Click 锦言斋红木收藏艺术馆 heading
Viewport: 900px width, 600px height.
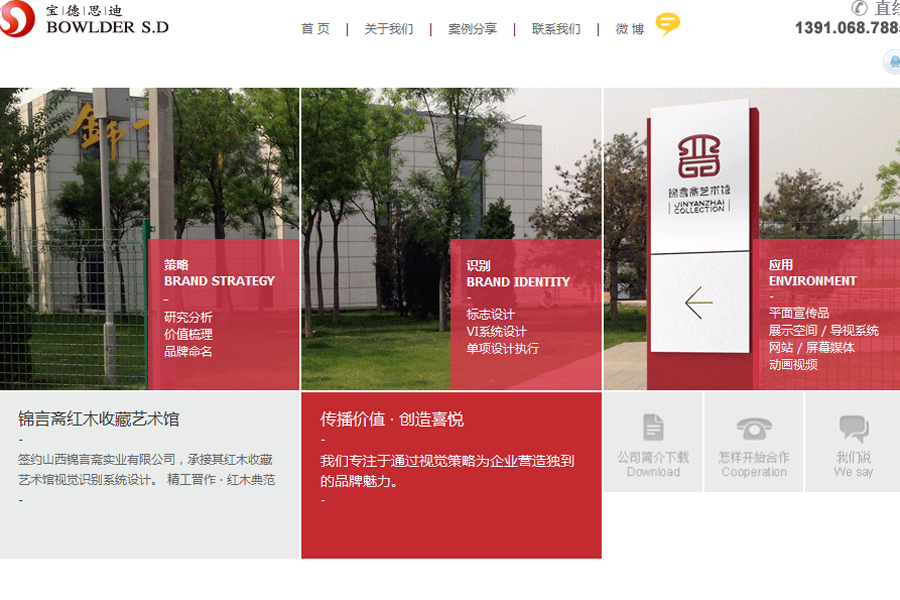tap(99, 419)
